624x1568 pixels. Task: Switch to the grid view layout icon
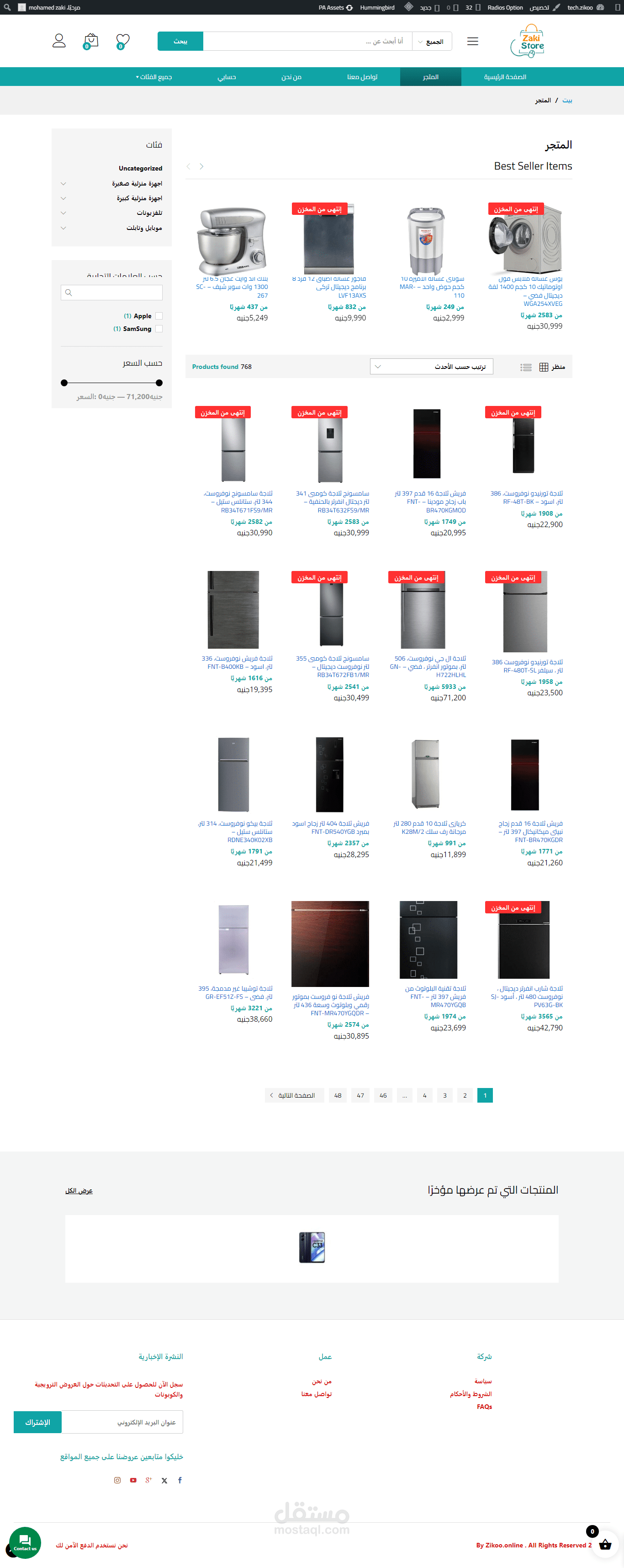544,367
